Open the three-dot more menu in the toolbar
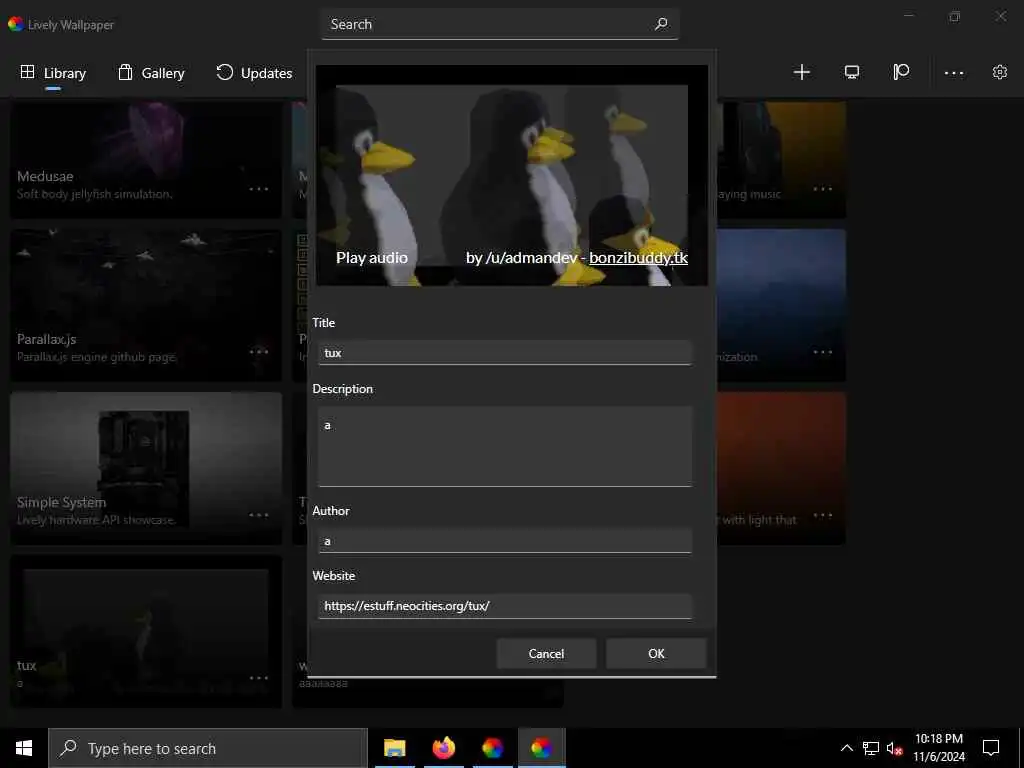Viewport: 1024px width, 768px height. [x=954, y=73]
